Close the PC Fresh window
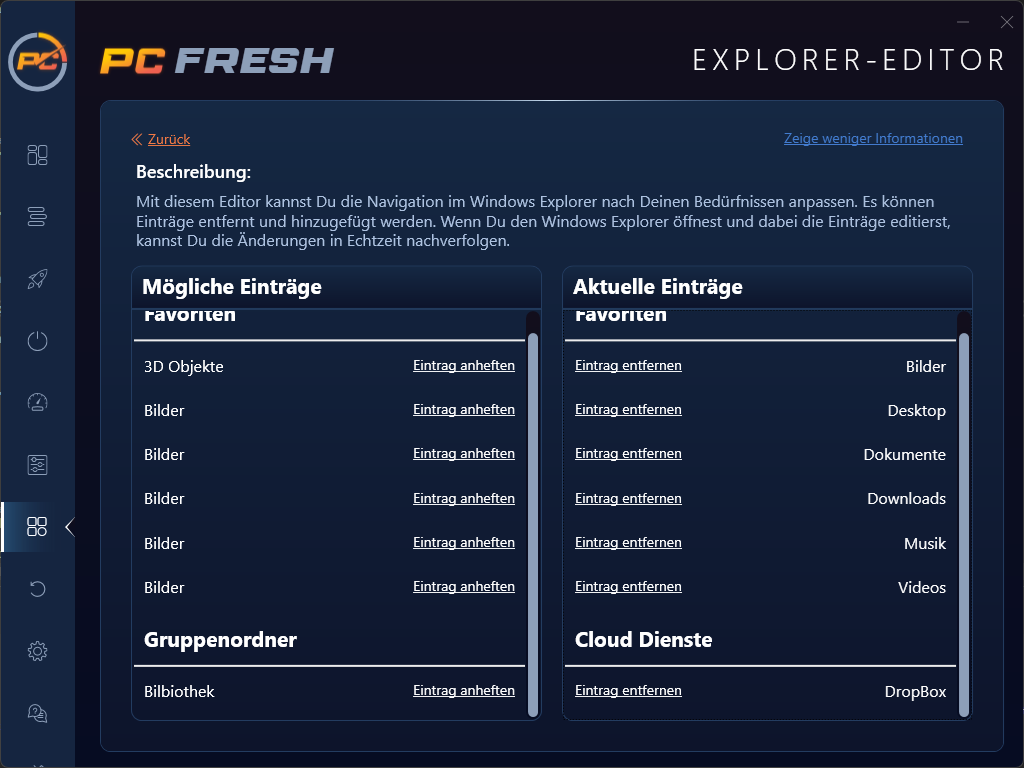Viewport: 1024px width, 768px height. [x=1006, y=22]
